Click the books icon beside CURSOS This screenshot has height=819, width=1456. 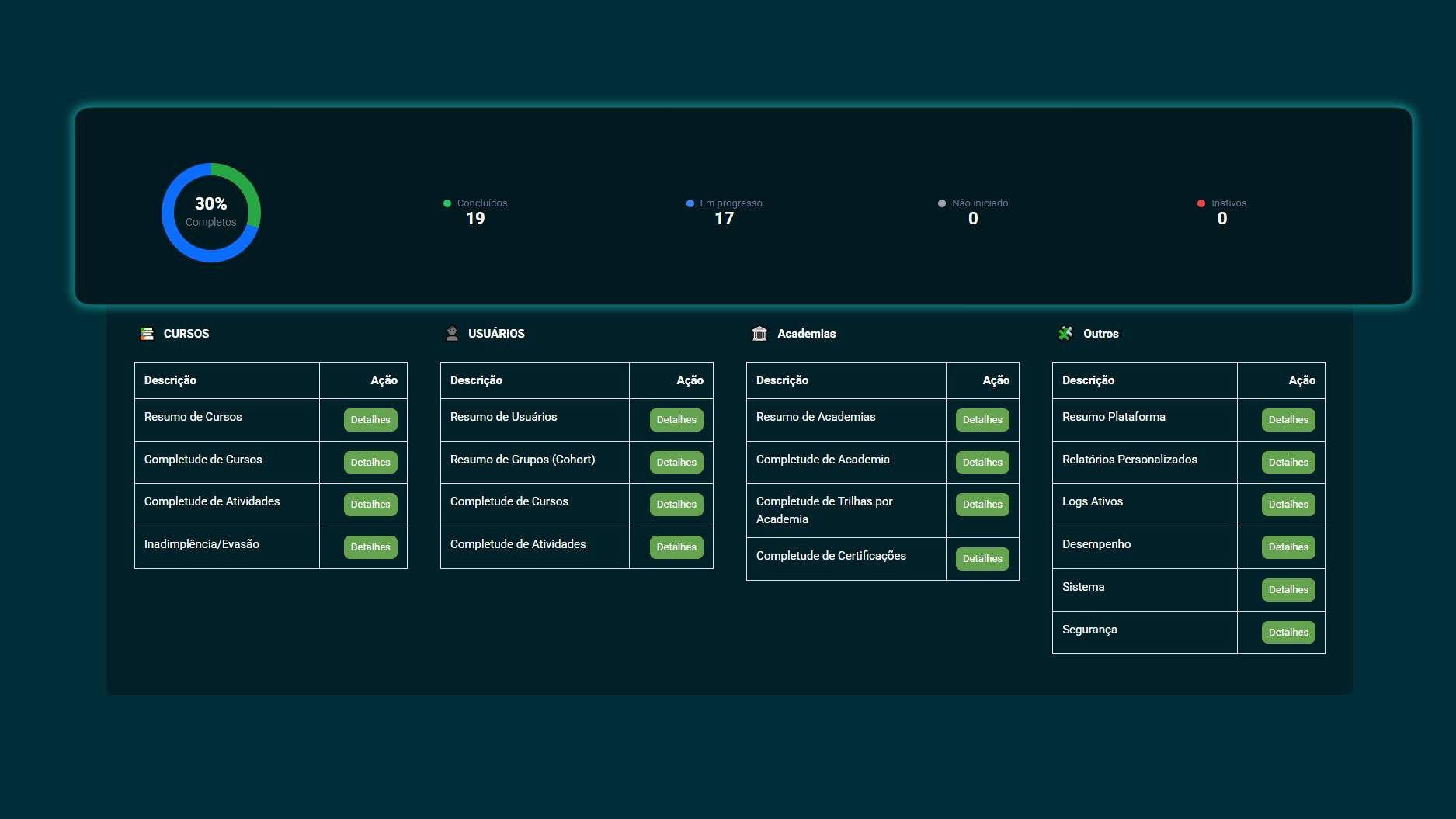(x=147, y=334)
